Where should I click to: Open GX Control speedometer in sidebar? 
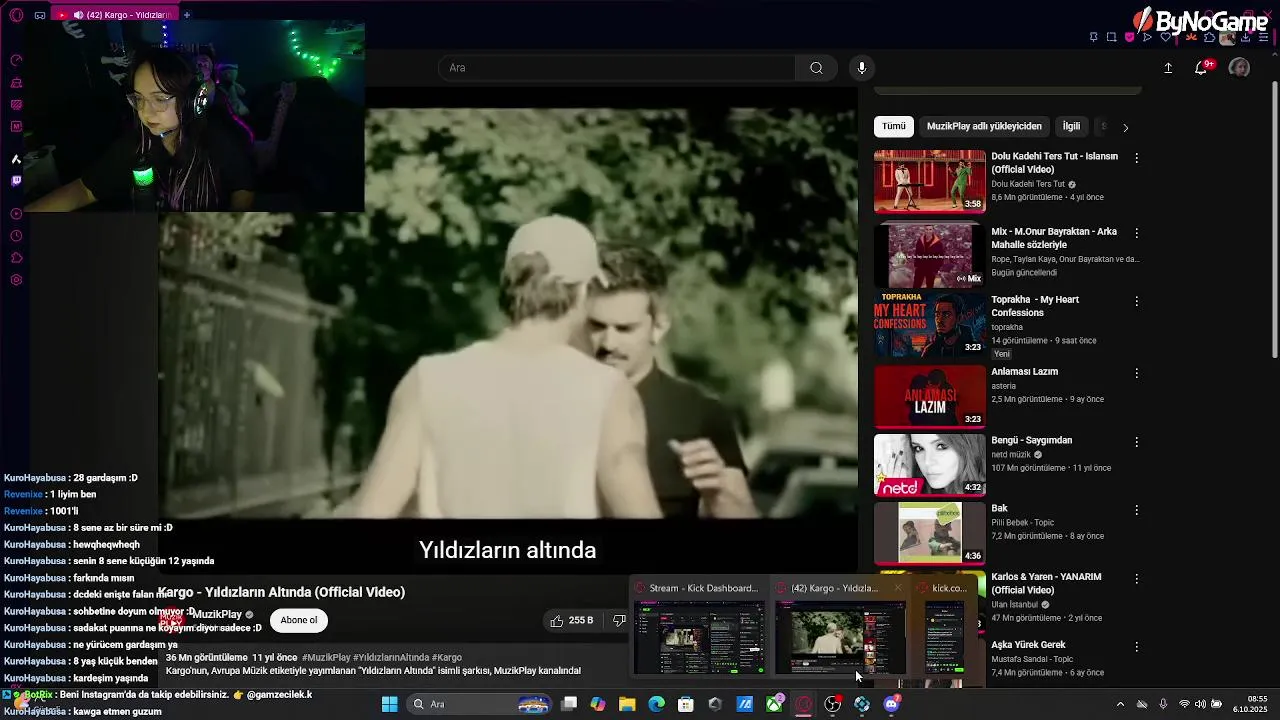pyautogui.click(x=16, y=61)
